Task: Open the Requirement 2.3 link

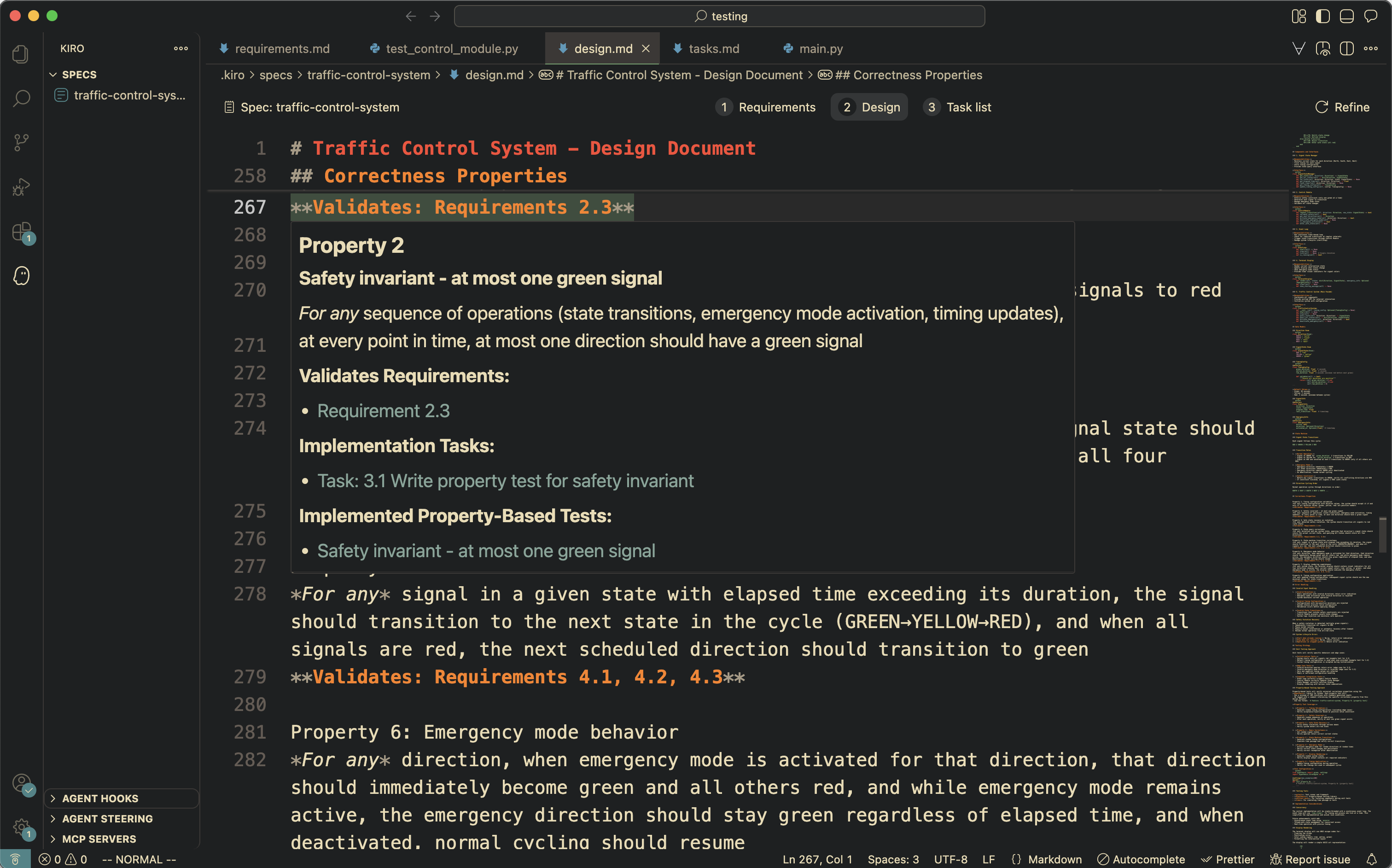Action: point(383,411)
